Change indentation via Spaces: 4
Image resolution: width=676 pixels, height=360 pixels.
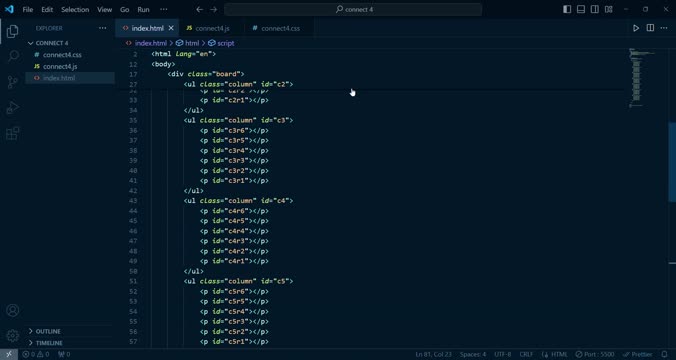(473, 354)
